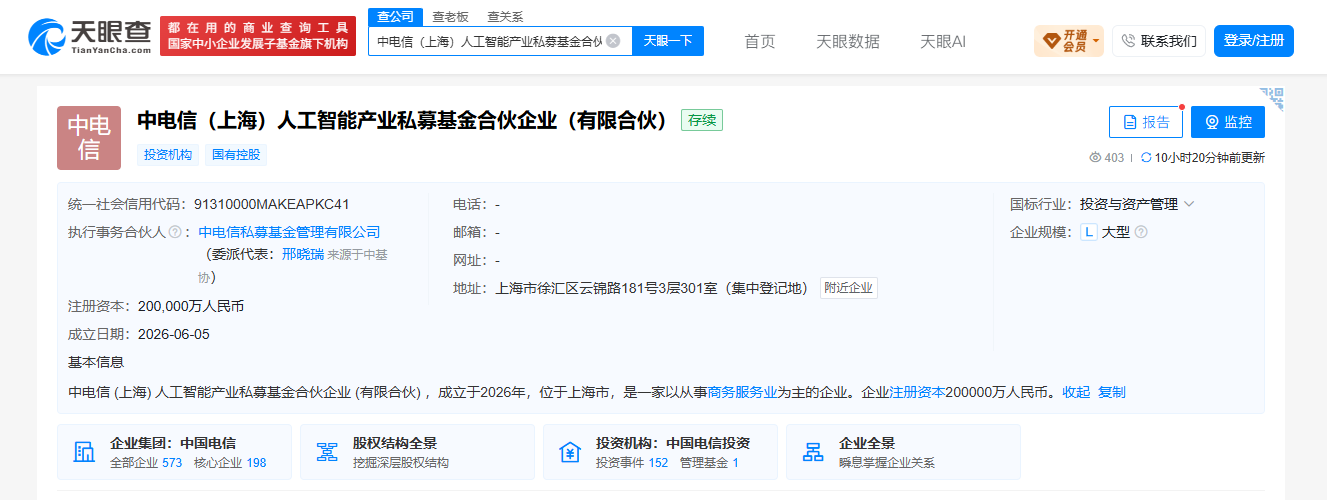The width and height of the screenshot is (1327, 500).
Task: Click the company avatar 中电信 thumbnail
Action: pos(89,138)
